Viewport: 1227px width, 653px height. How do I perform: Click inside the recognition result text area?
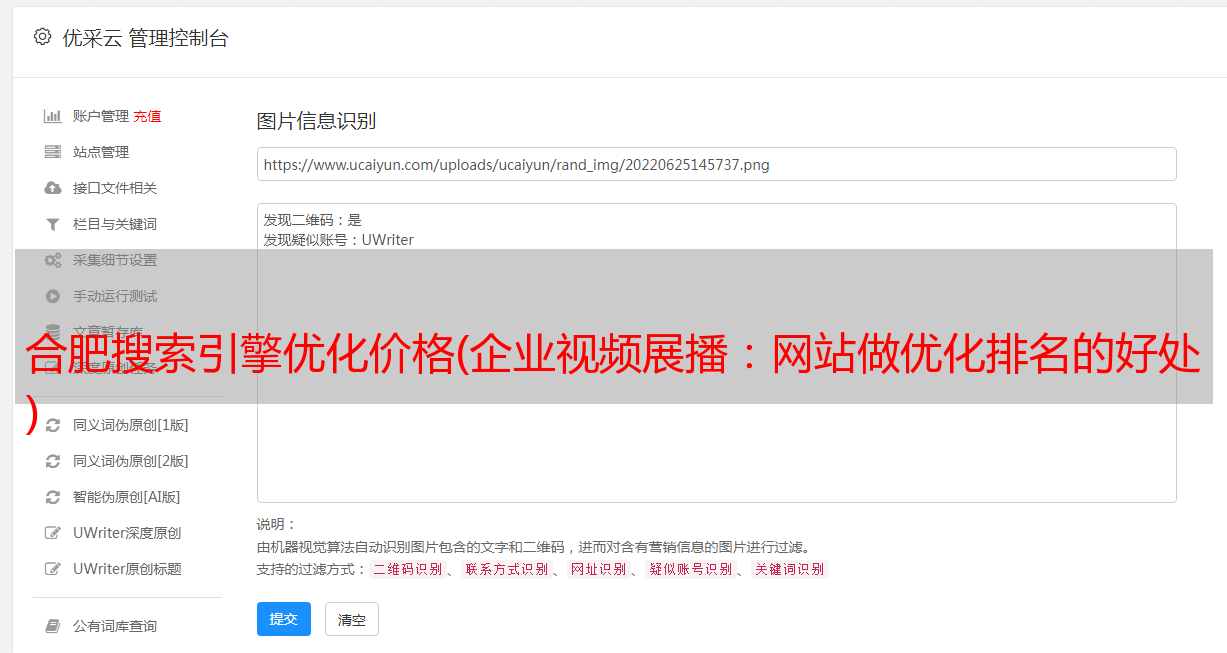[x=716, y=353]
